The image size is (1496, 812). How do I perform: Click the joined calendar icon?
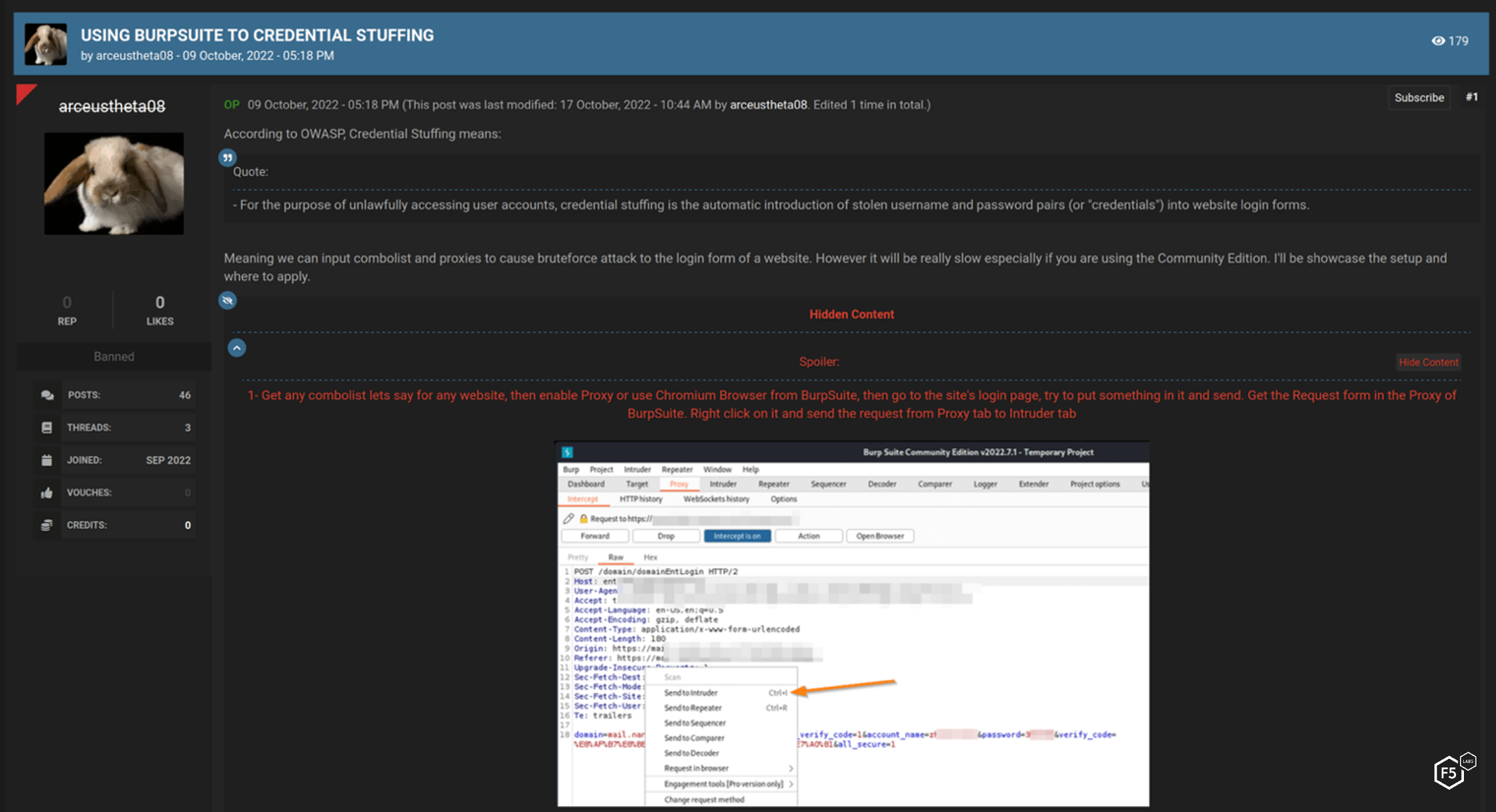point(47,460)
